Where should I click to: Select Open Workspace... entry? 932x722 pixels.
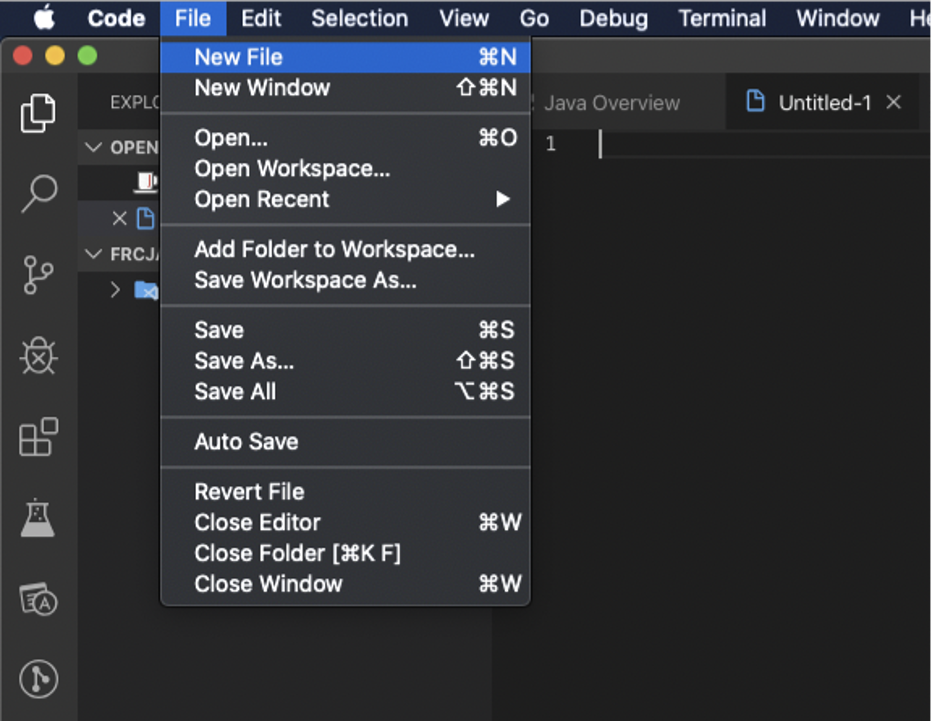(345, 169)
